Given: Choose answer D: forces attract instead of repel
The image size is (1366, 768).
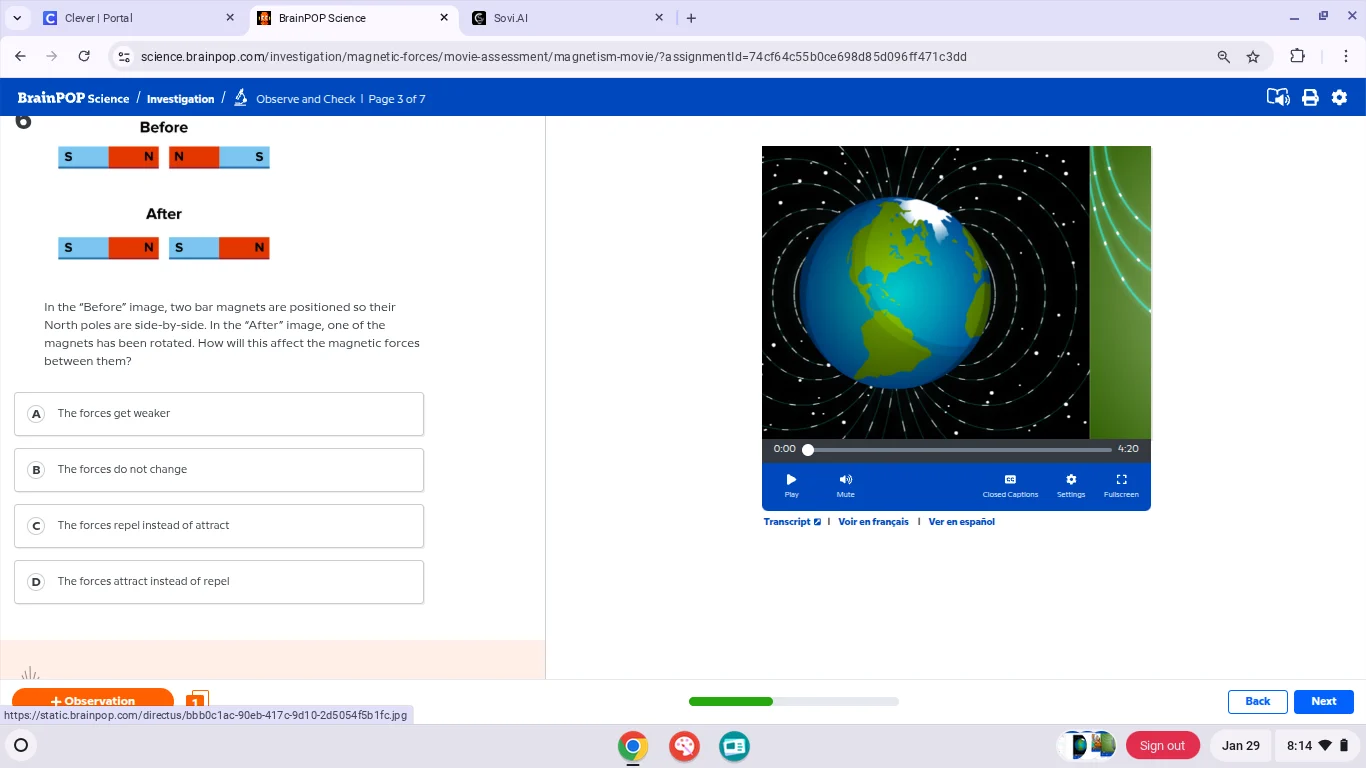Looking at the screenshot, I should pos(219,582).
